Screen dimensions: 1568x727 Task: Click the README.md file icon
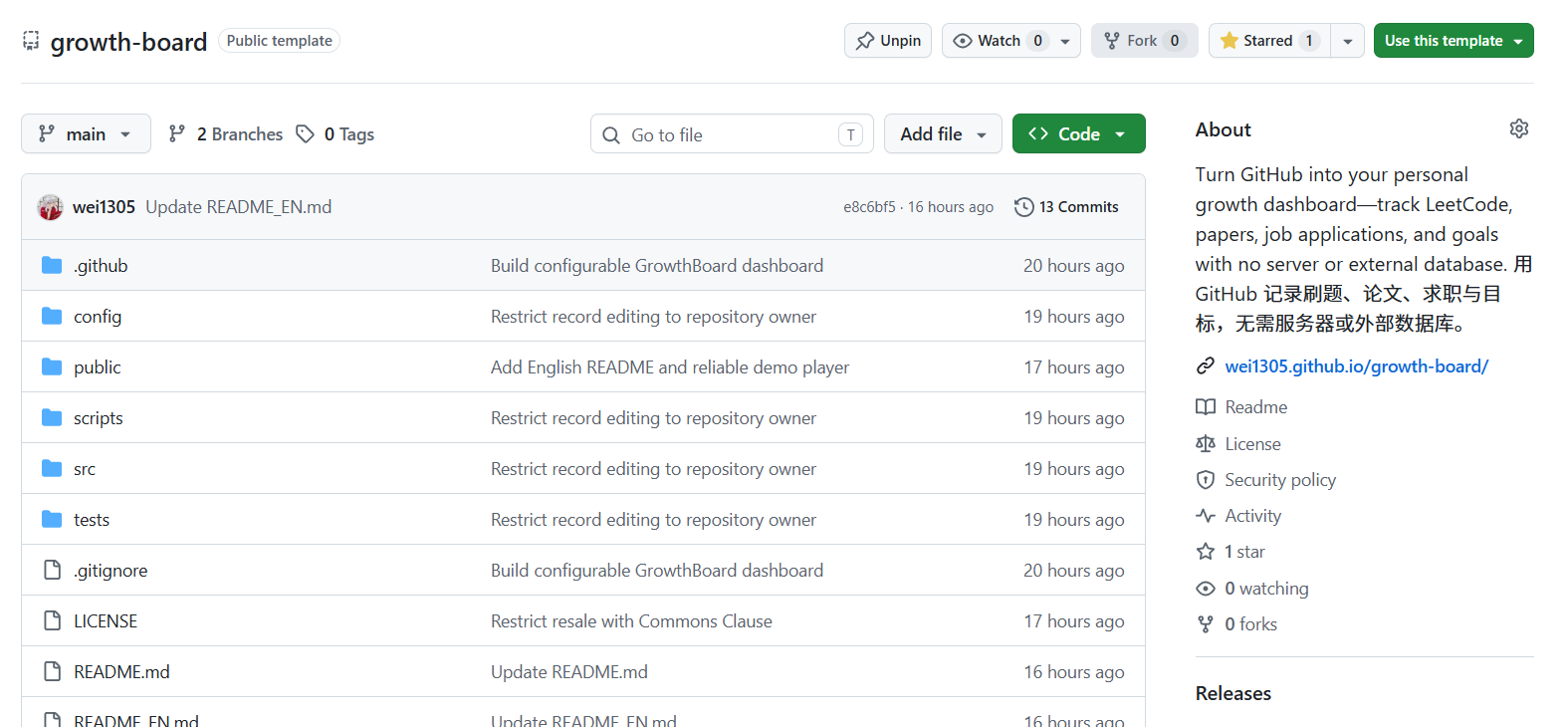52,671
